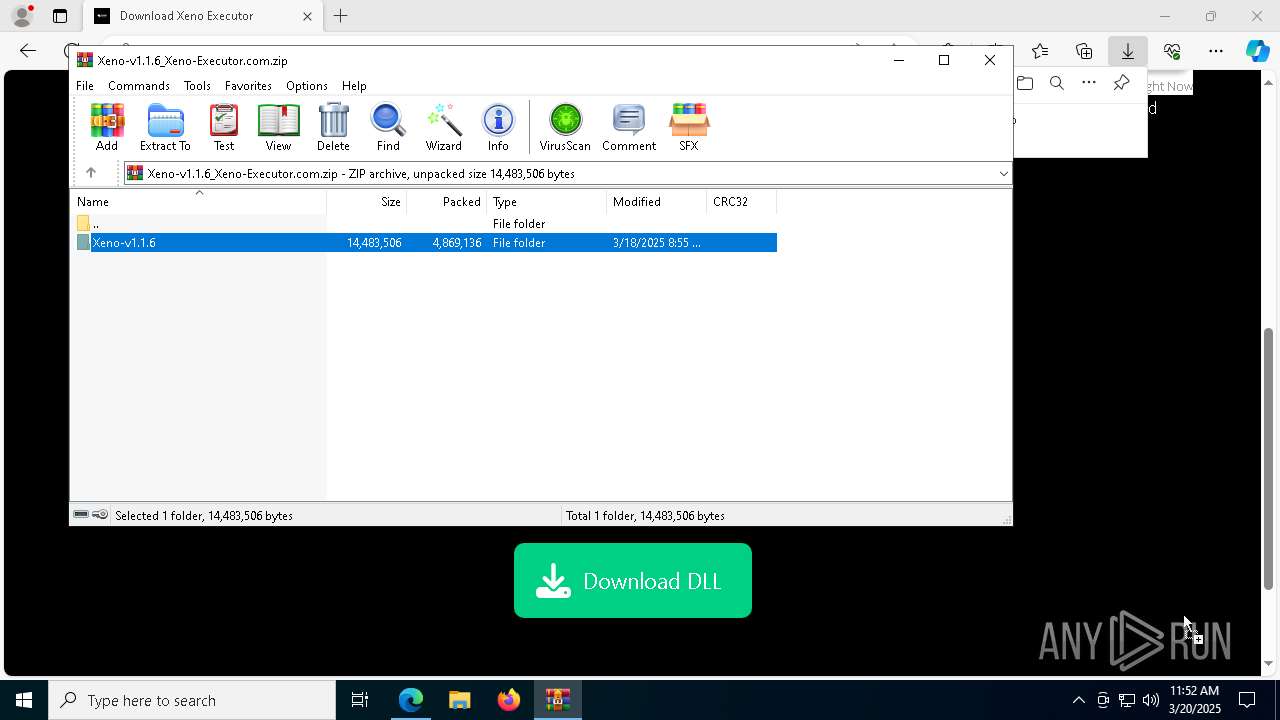Open the Tools menu
The image size is (1280, 720).
[197, 86]
